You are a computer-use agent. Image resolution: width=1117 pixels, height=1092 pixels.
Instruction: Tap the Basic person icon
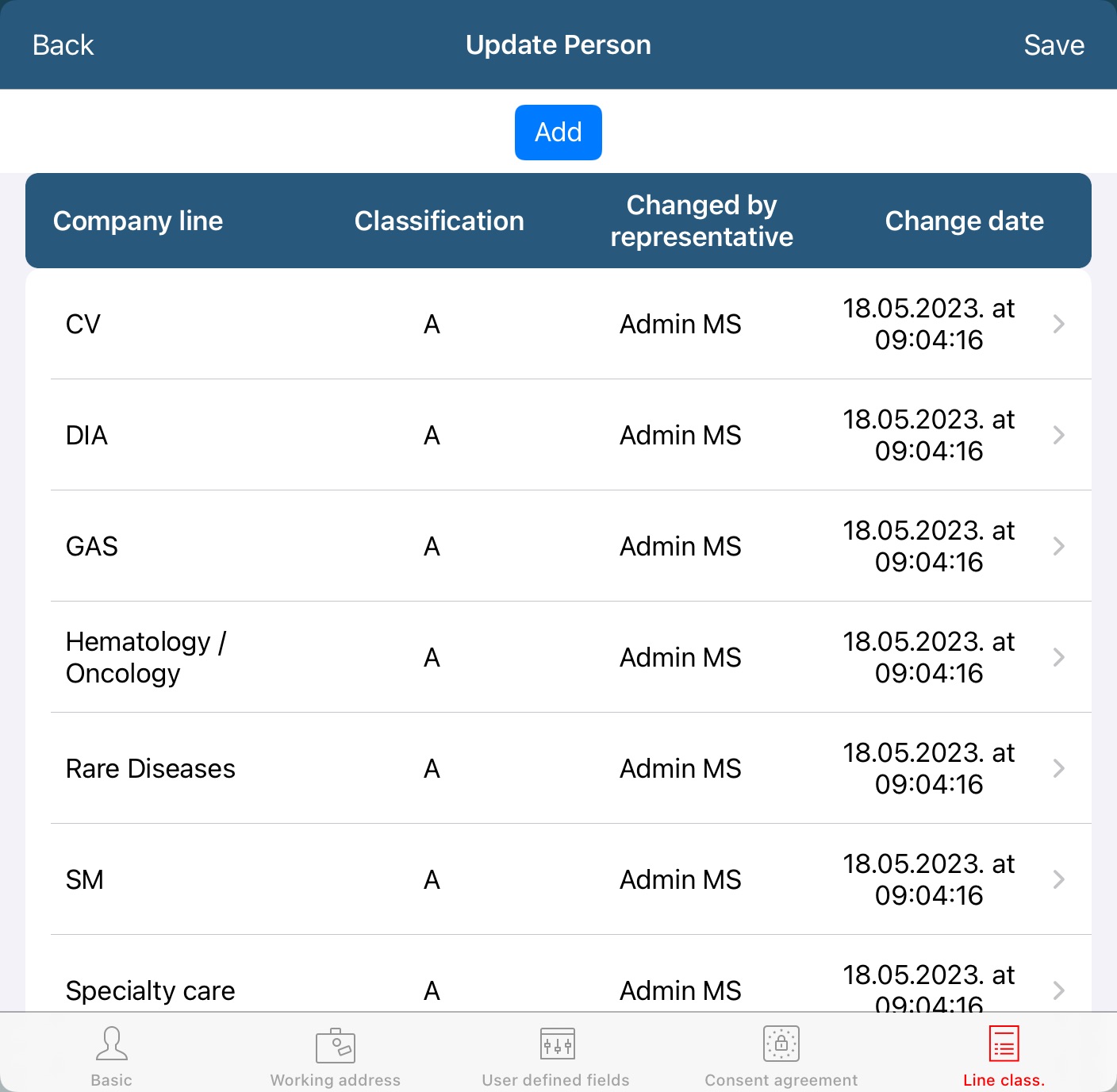point(112,1044)
